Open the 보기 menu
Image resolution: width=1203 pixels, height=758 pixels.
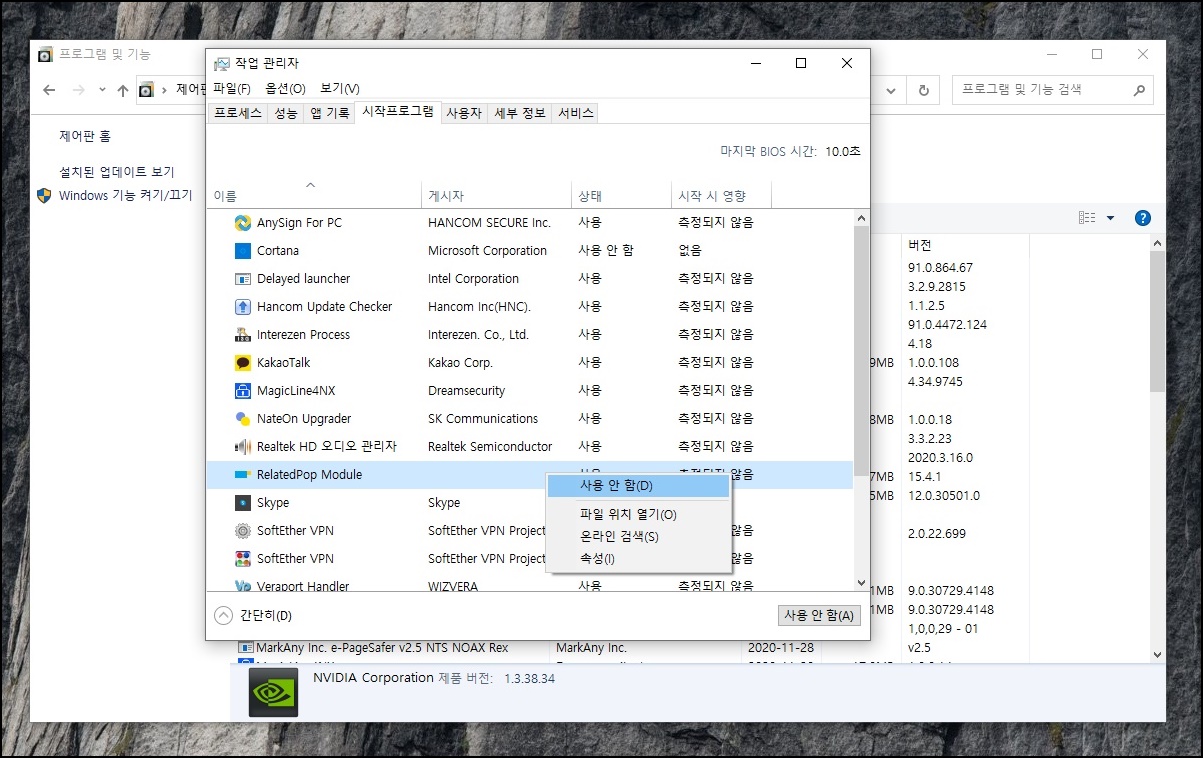coord(340,89)
